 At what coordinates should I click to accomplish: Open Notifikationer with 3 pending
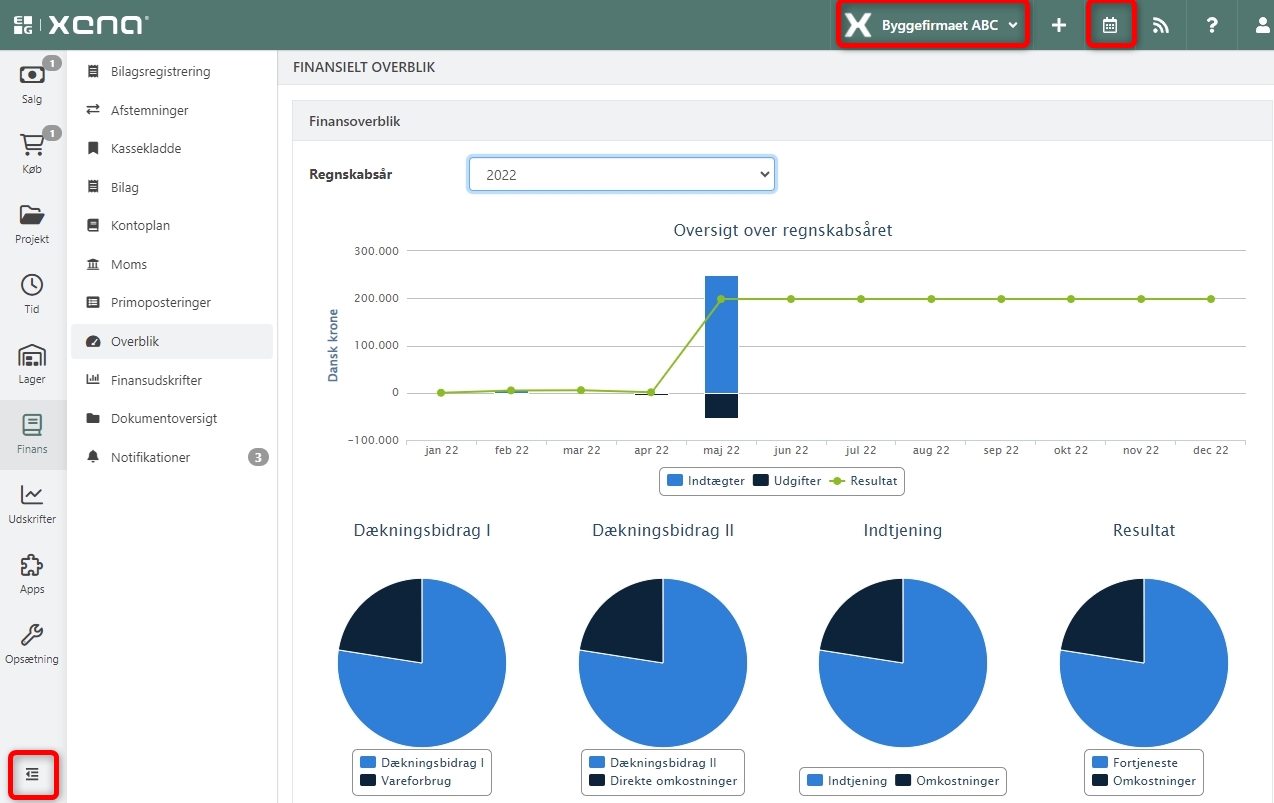click(x=150, y=457)
